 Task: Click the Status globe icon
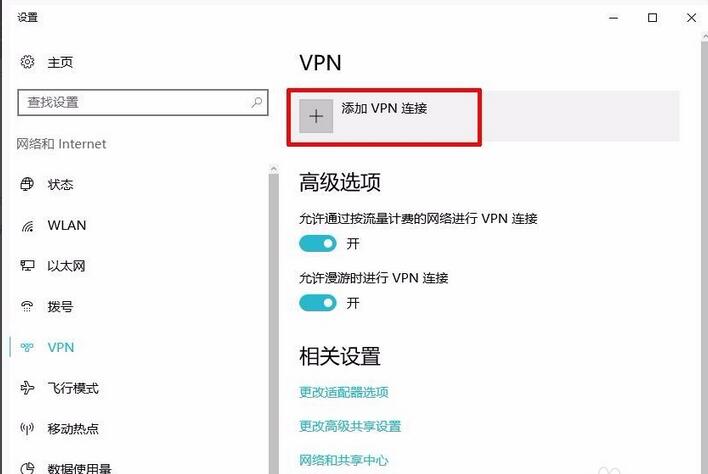tap(27, 184)
